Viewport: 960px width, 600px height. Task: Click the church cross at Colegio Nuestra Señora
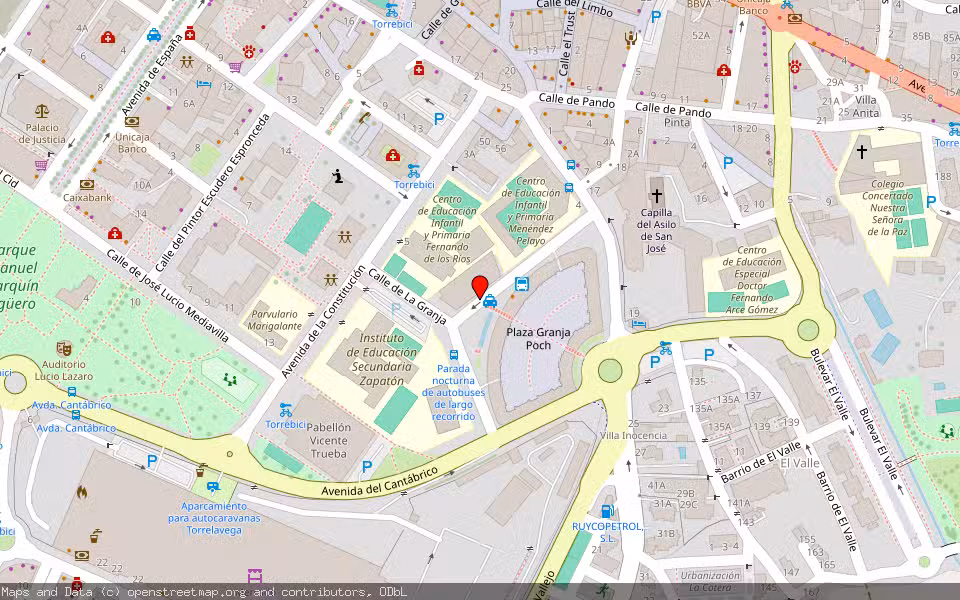[x=860, y=152]
